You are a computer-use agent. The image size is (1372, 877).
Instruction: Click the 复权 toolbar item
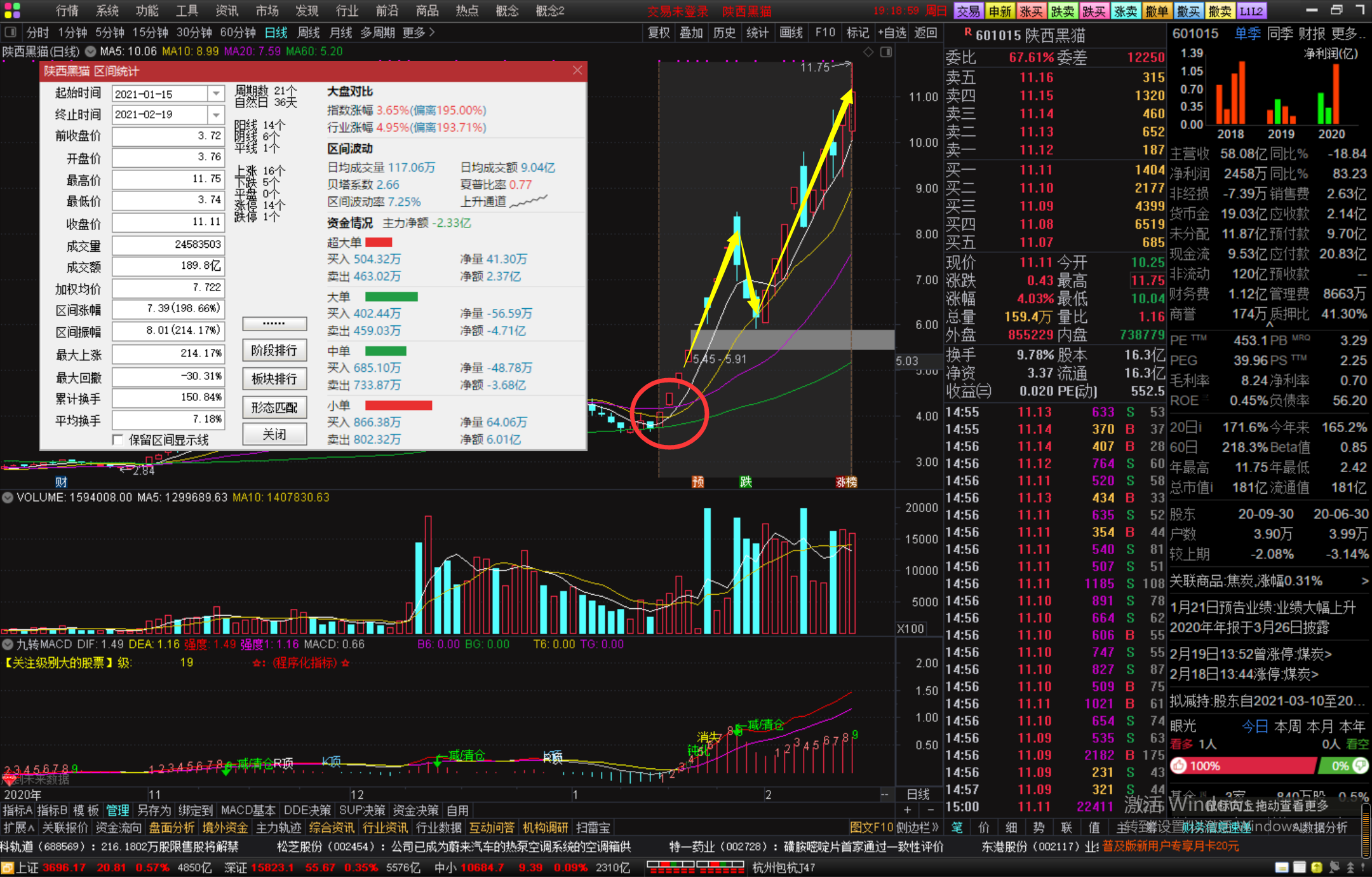[x=659, y=32]
